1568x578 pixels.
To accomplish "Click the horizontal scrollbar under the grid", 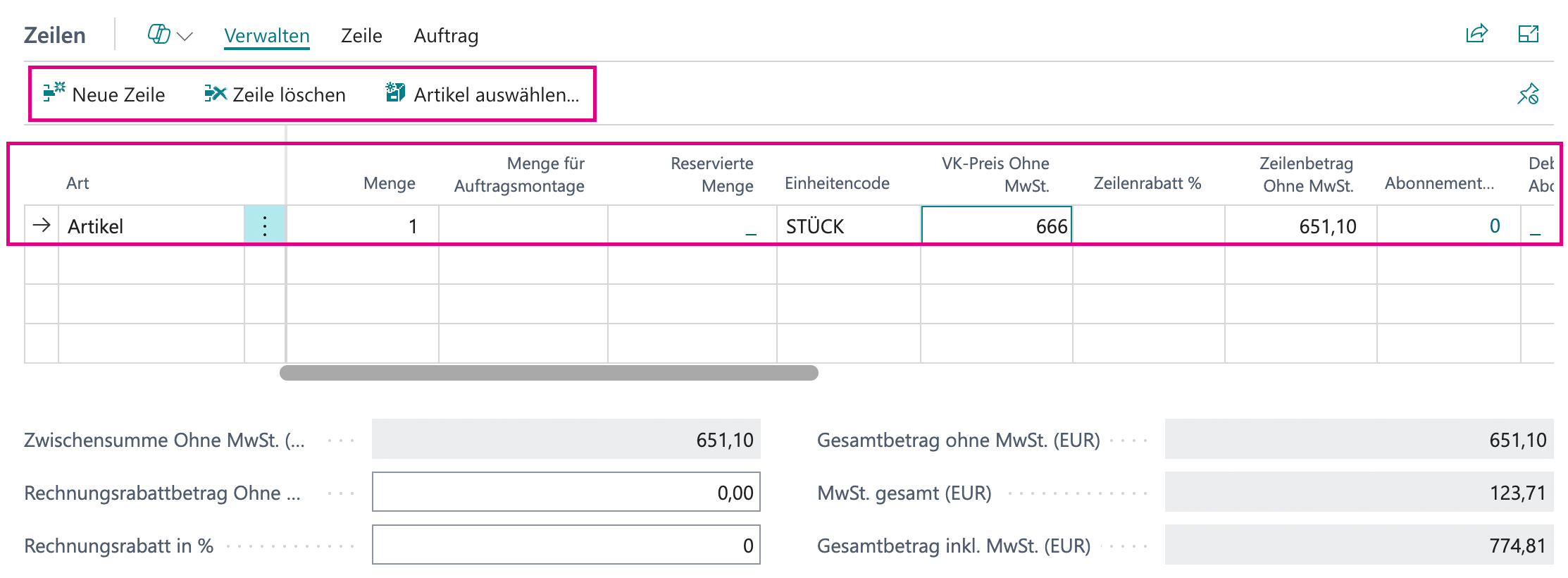I will click(x=549, y=372).
